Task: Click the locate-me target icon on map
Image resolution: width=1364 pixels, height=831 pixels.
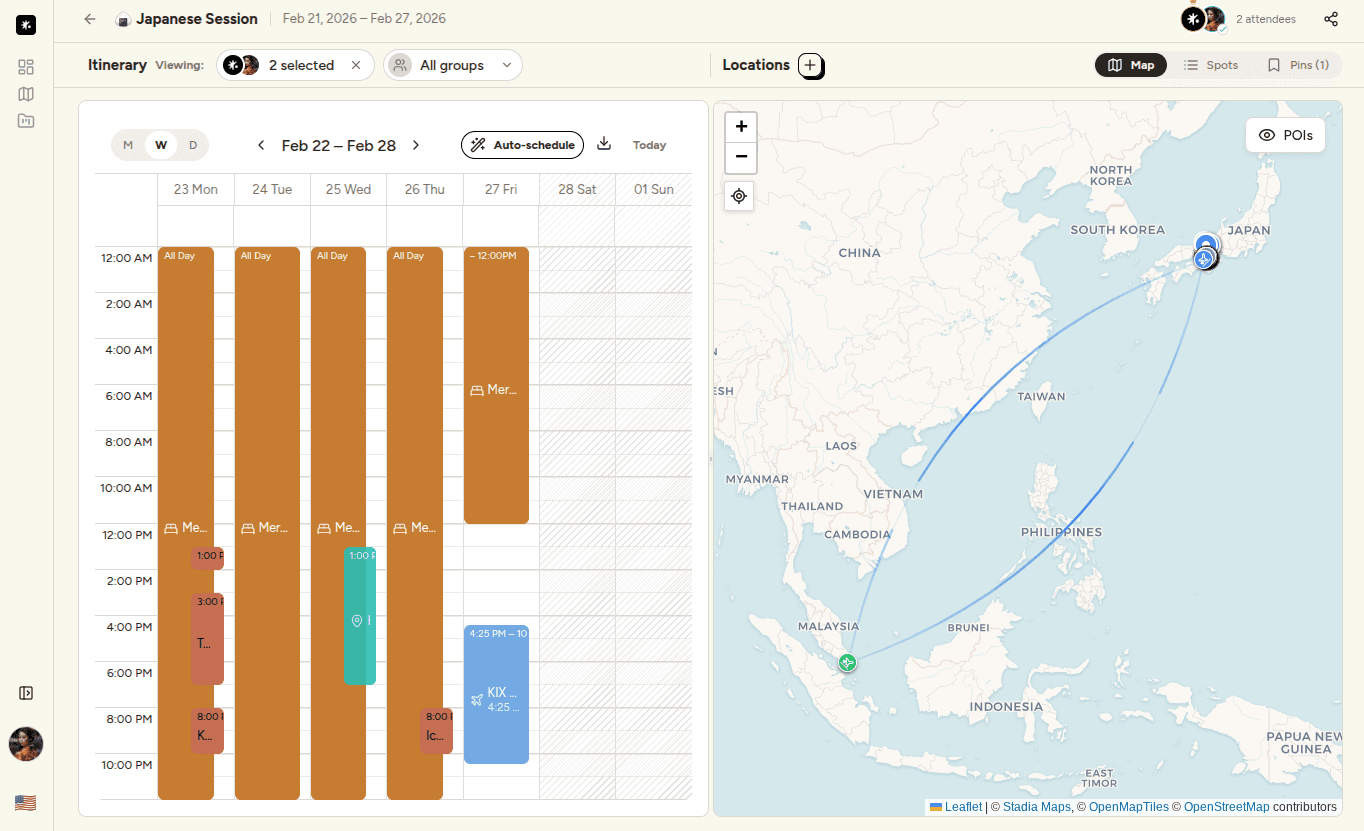Action: [739, 196]
